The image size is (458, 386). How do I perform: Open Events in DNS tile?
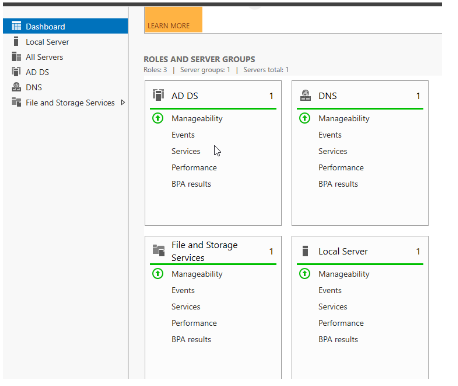(330, 135)
